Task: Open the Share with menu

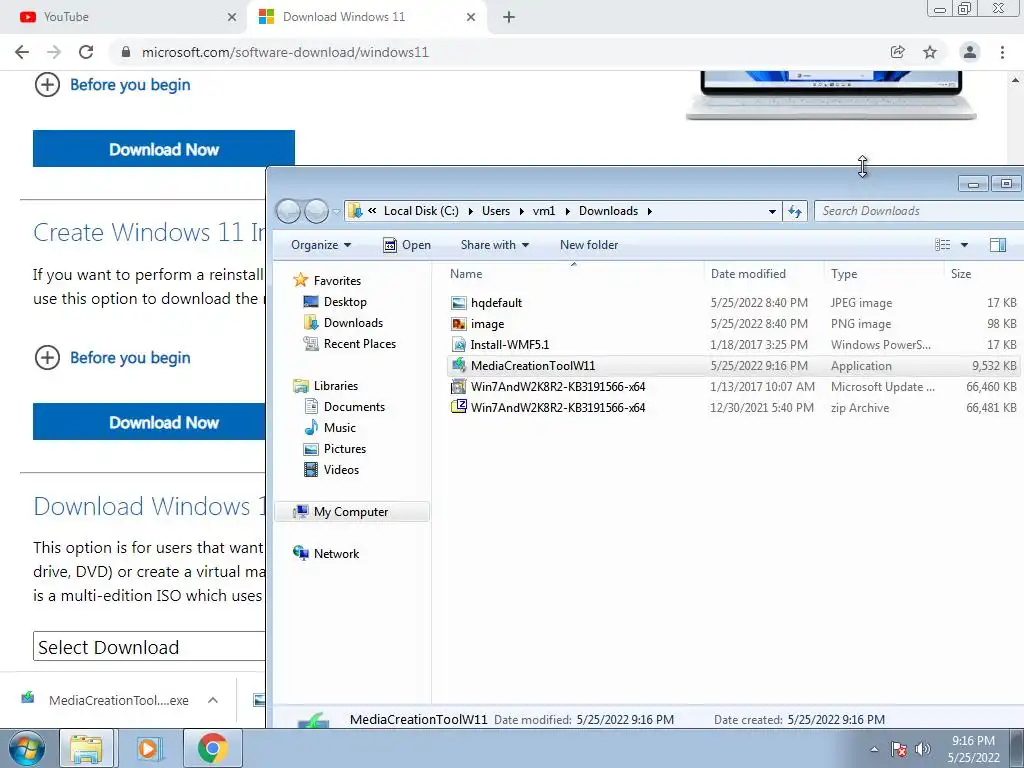Action: point(494,245)
